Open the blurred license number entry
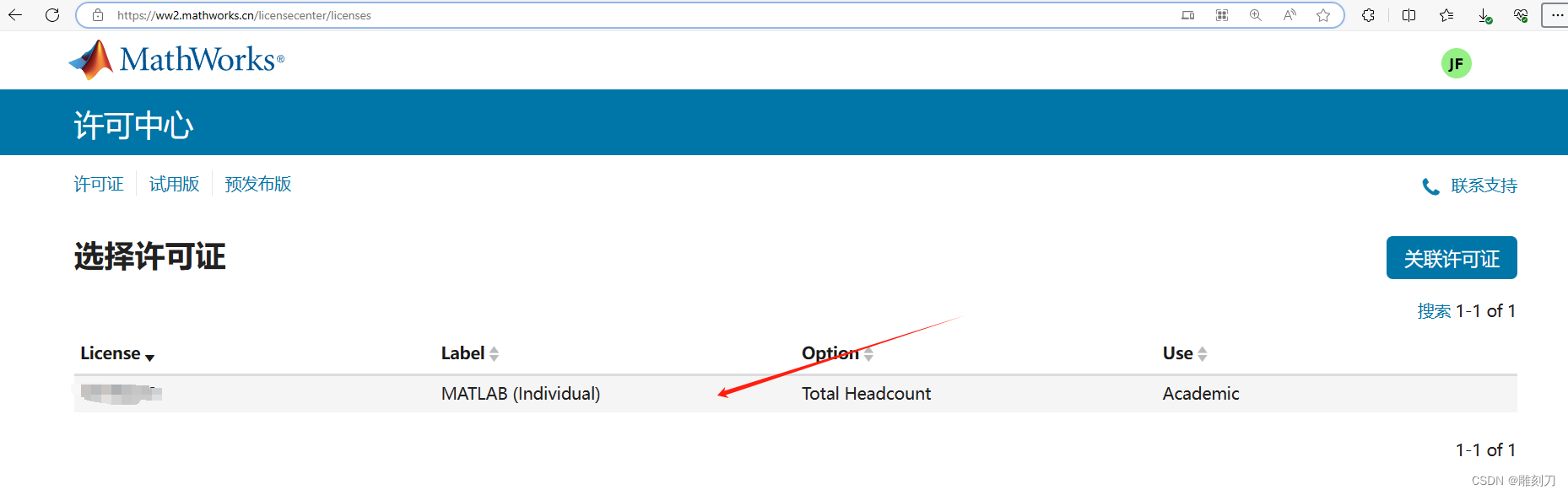The image size is (1568, 495). [122, 393]
